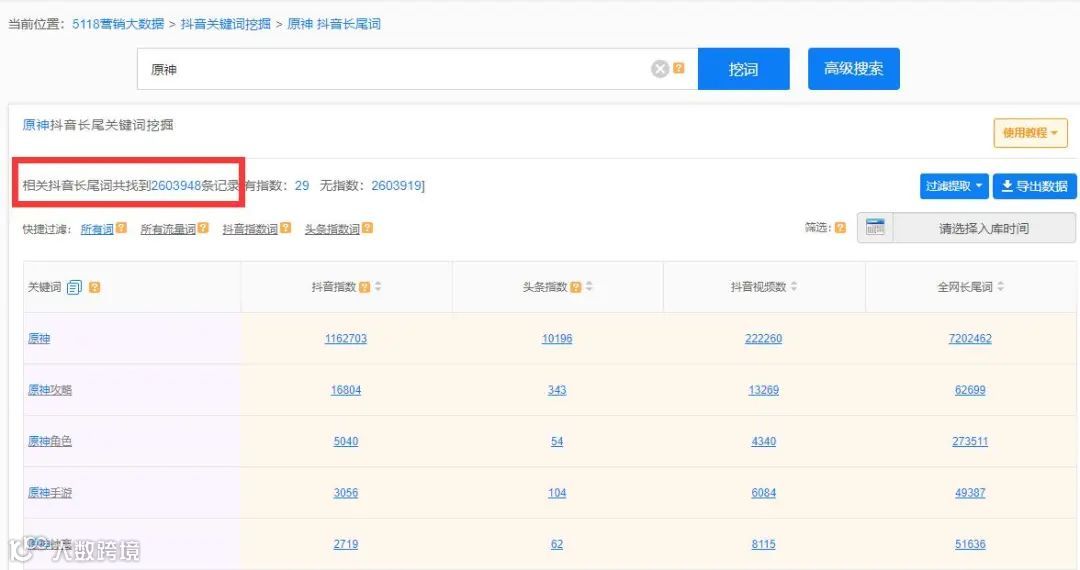This screenshot has height=570, width=1080.
Task: Select the 所有词 quick filter
Action: [96, 229]
